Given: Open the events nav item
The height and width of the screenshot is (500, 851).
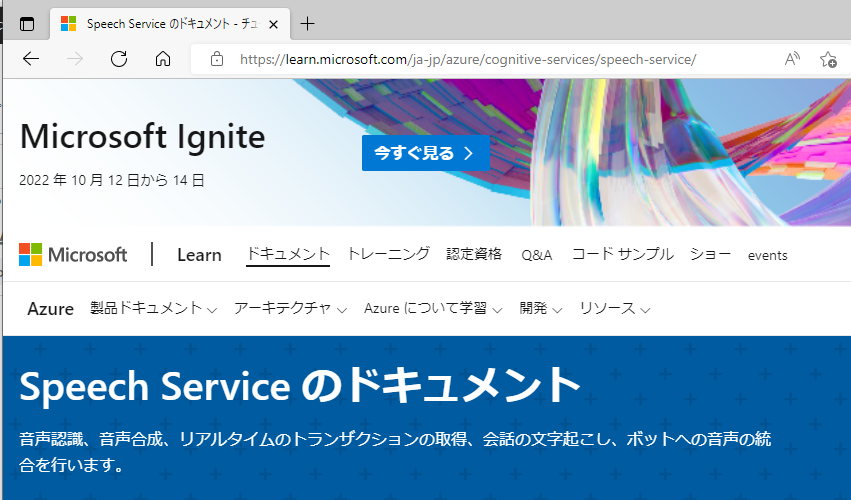Looking at the screenshot, I should pos(767,255).
